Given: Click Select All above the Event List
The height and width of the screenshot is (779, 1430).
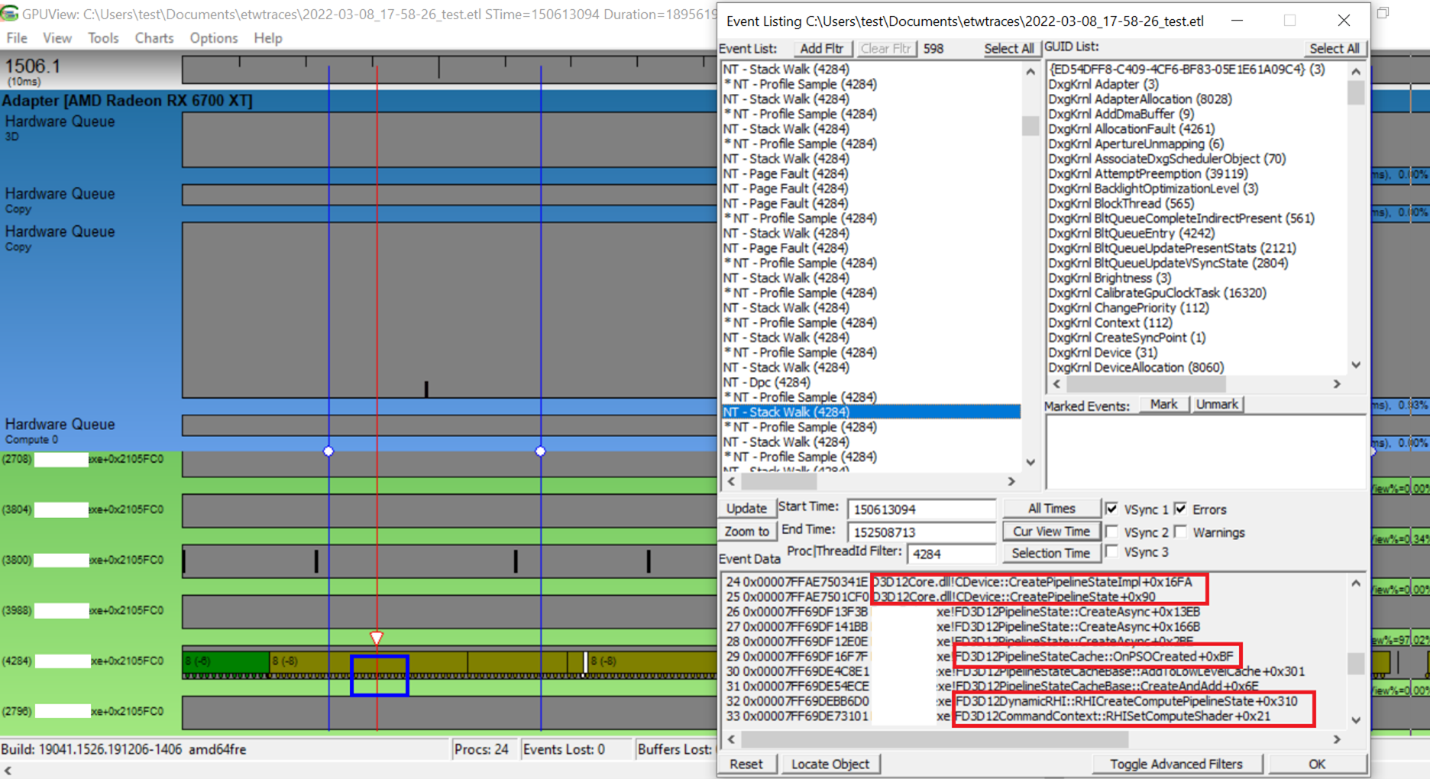Looking at the screenshot, I should click(x=1009, y=48).
